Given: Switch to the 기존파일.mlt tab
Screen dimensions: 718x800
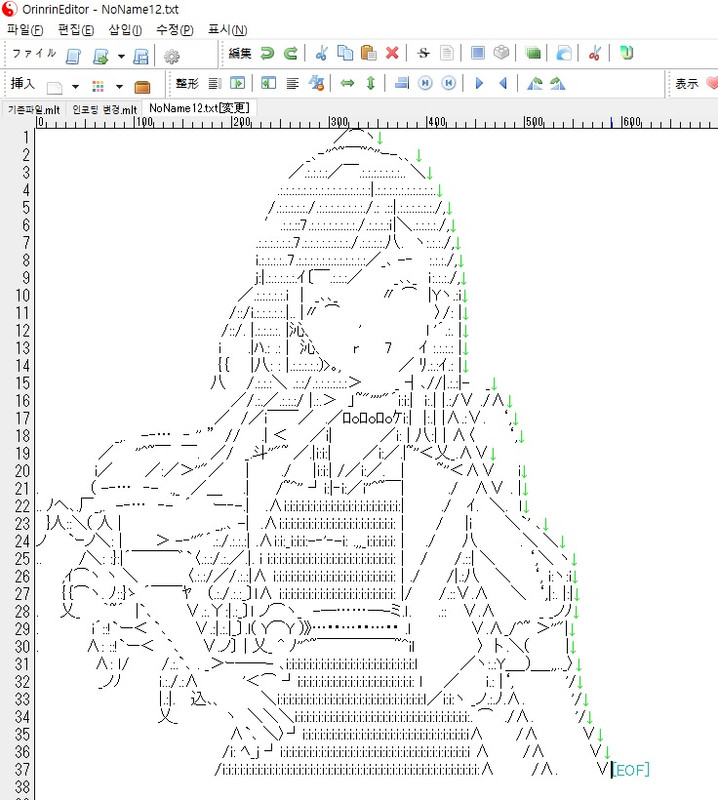Looking at the screenshot, I should [34, 110].
